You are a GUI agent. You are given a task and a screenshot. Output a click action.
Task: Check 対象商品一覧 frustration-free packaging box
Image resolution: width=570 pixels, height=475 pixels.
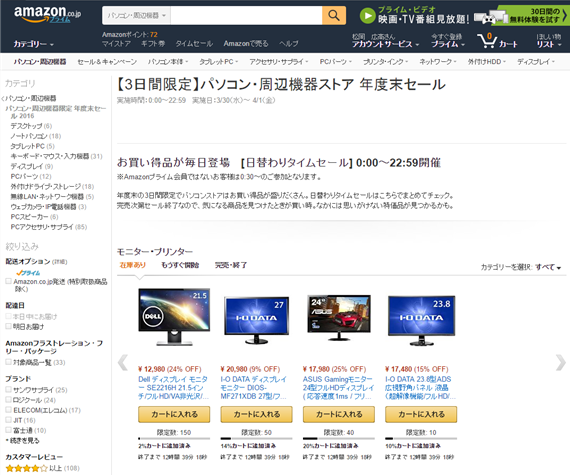[8, 362]
